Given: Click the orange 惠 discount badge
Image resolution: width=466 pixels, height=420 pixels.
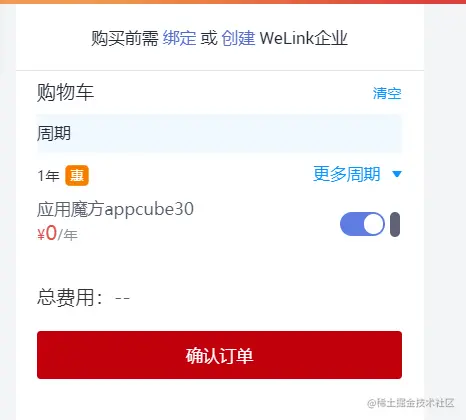Looking at the screenshot, I should pyautogui.click(x=77, y=175).
